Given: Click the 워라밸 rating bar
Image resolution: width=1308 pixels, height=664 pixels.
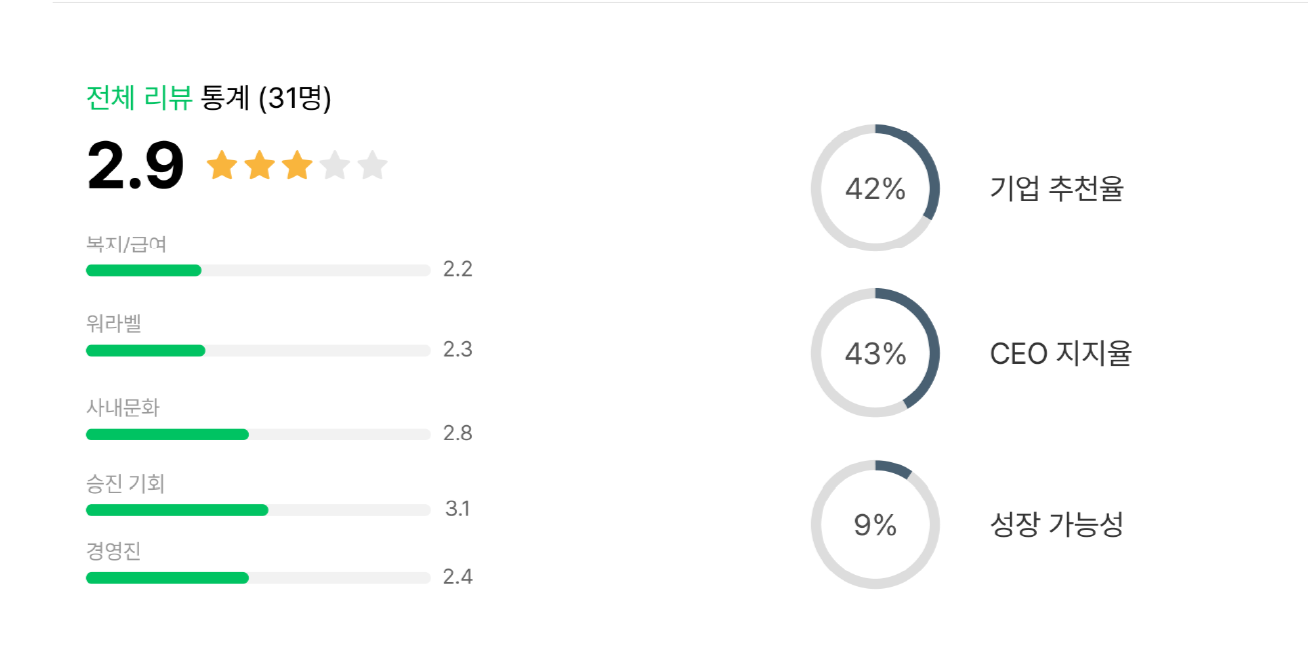Looking at the screenshot, I should [258, 350].
